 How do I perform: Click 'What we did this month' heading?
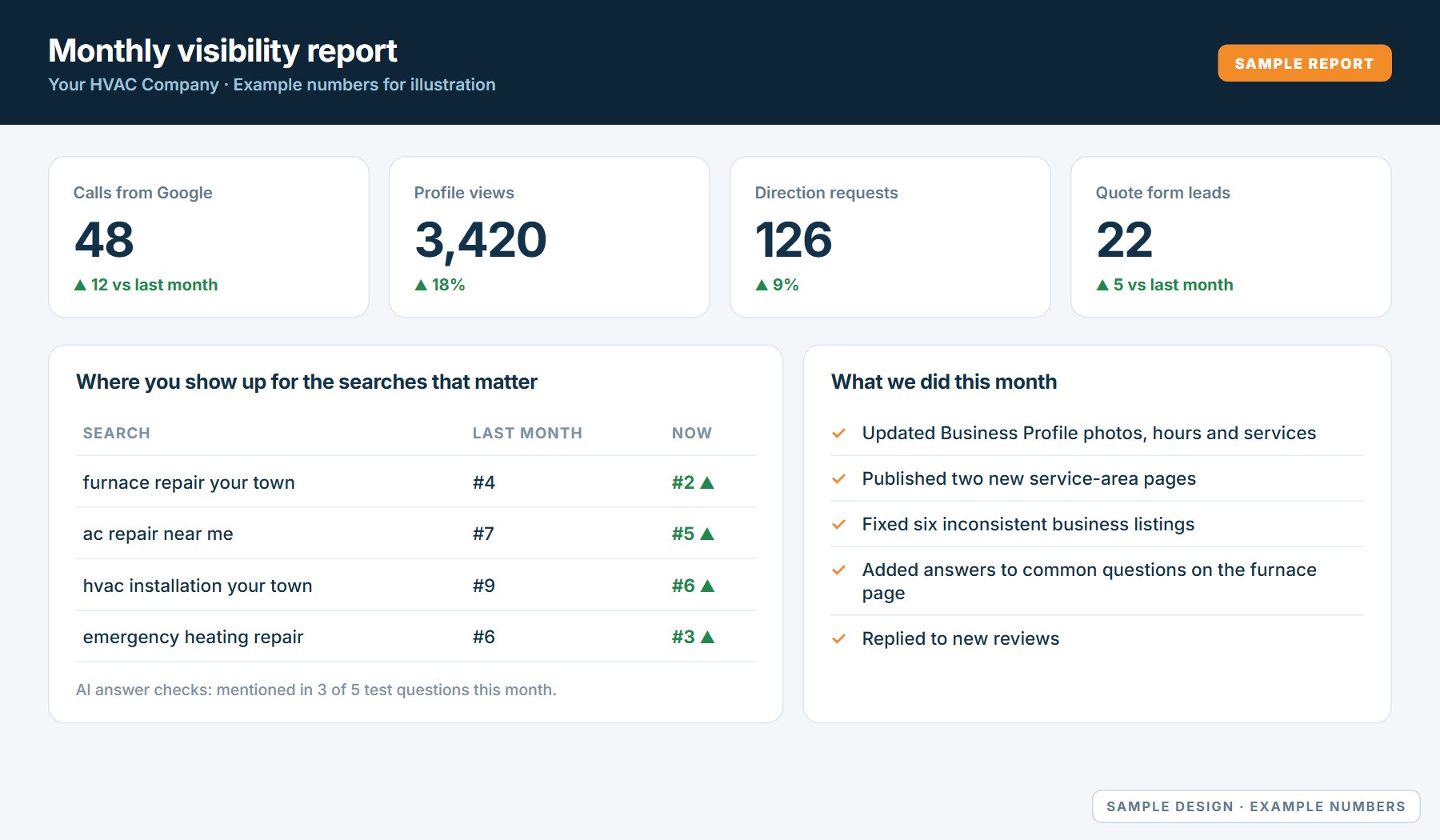pyautogui.click(x=944, y=382)
